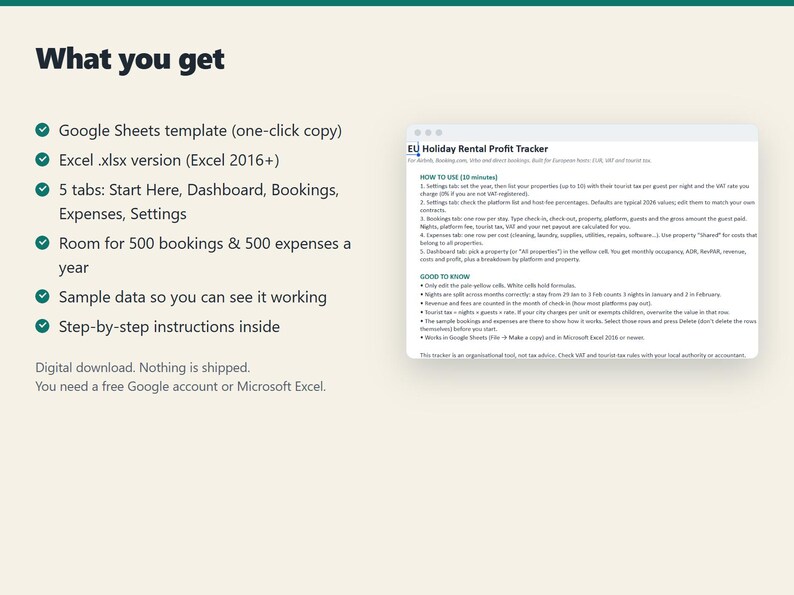The height and width of the screenshot is (595, 794).
Task: Click 'Digital download. Nothing is shipped.' note
Action: pos(143,367)
